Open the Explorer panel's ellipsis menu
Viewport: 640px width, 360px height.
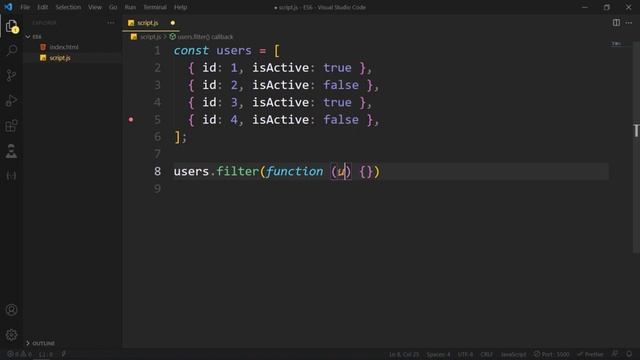coord(111,23)
